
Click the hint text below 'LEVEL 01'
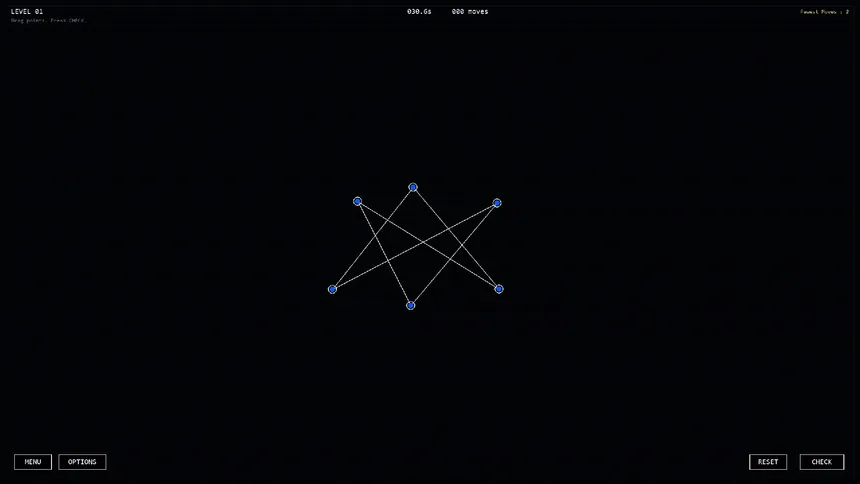(x=48, y=20)
